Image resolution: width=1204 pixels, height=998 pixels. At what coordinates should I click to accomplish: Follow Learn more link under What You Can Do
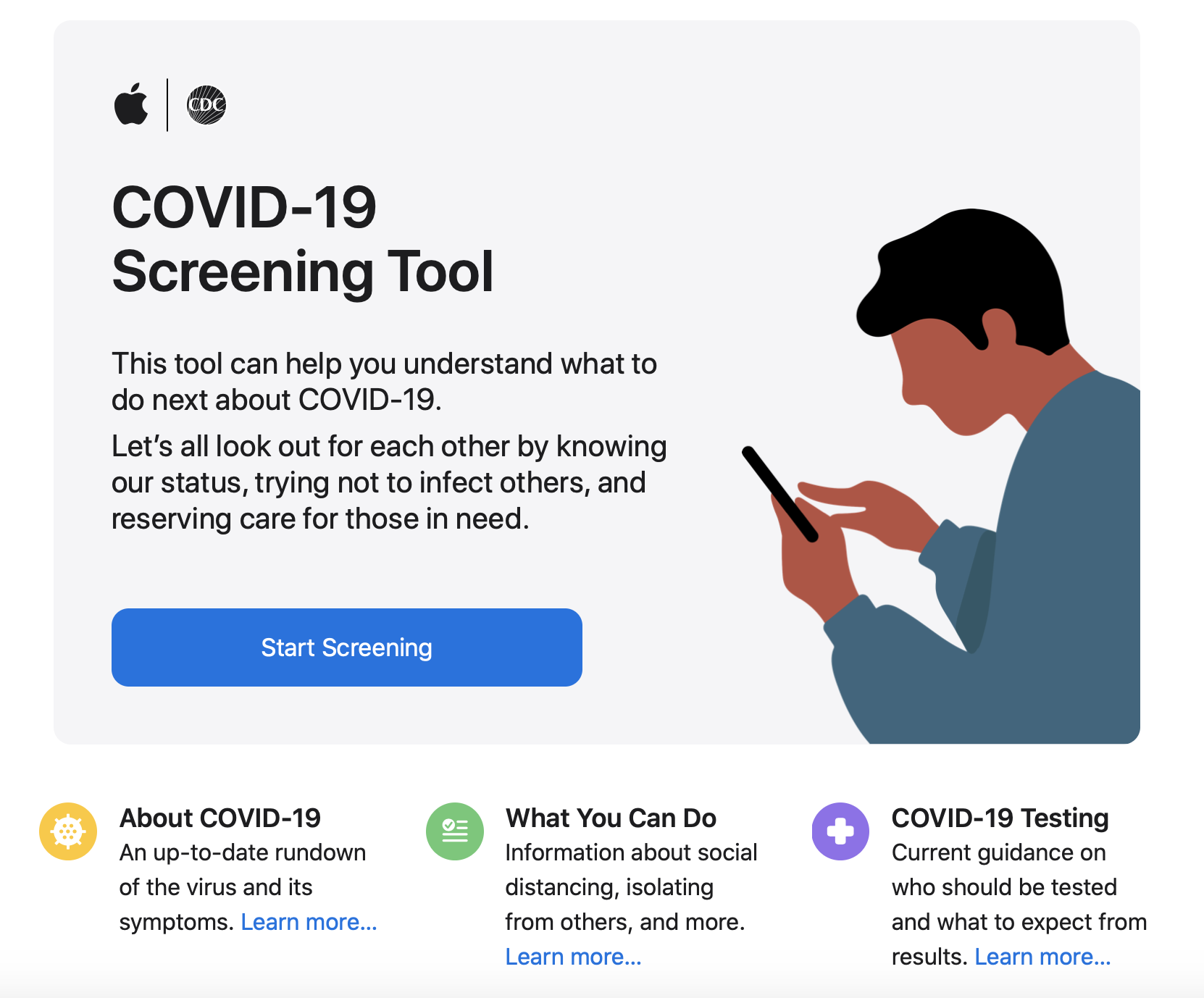(573, 957)
